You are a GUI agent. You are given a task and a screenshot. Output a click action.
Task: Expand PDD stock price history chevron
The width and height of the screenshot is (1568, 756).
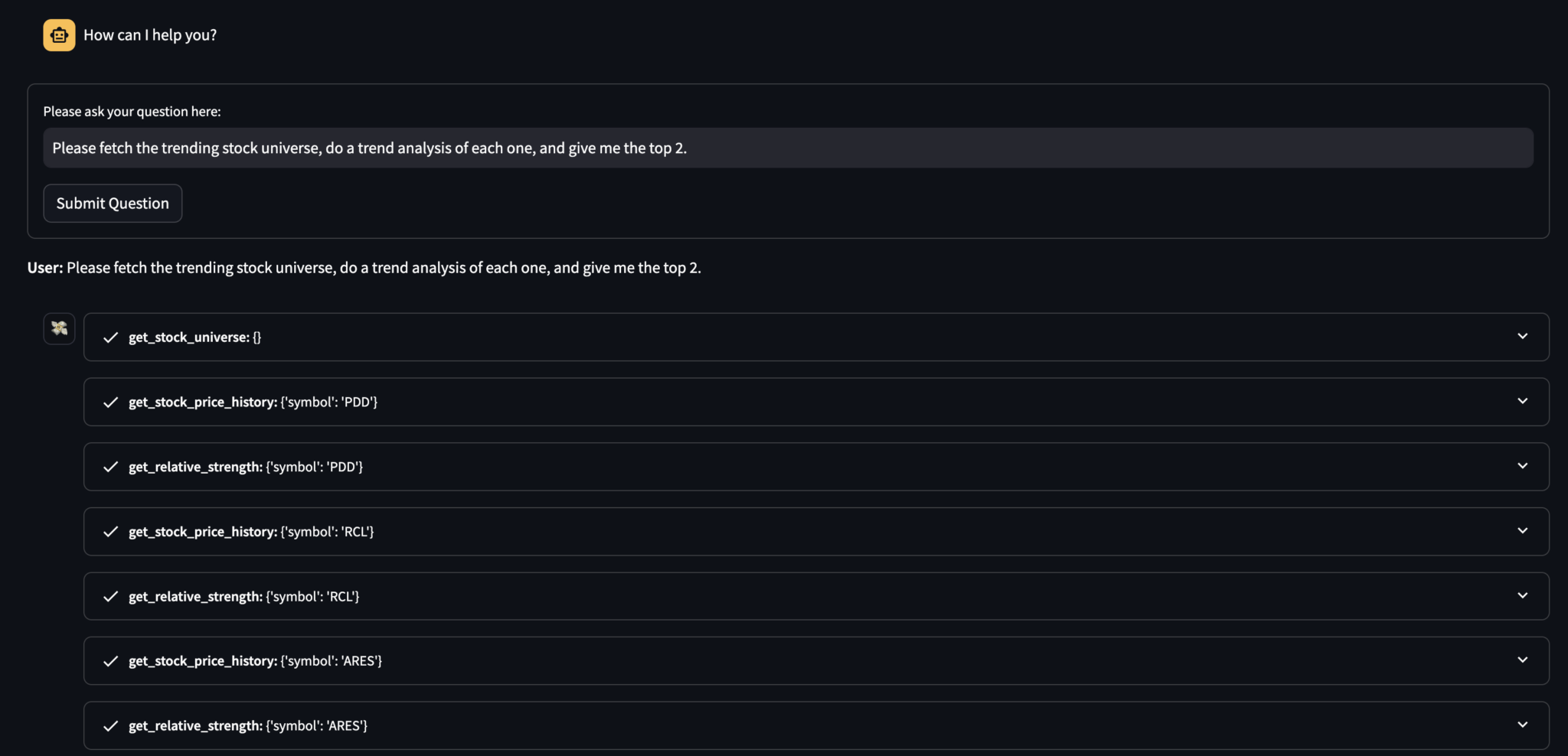coord(1522,402)
